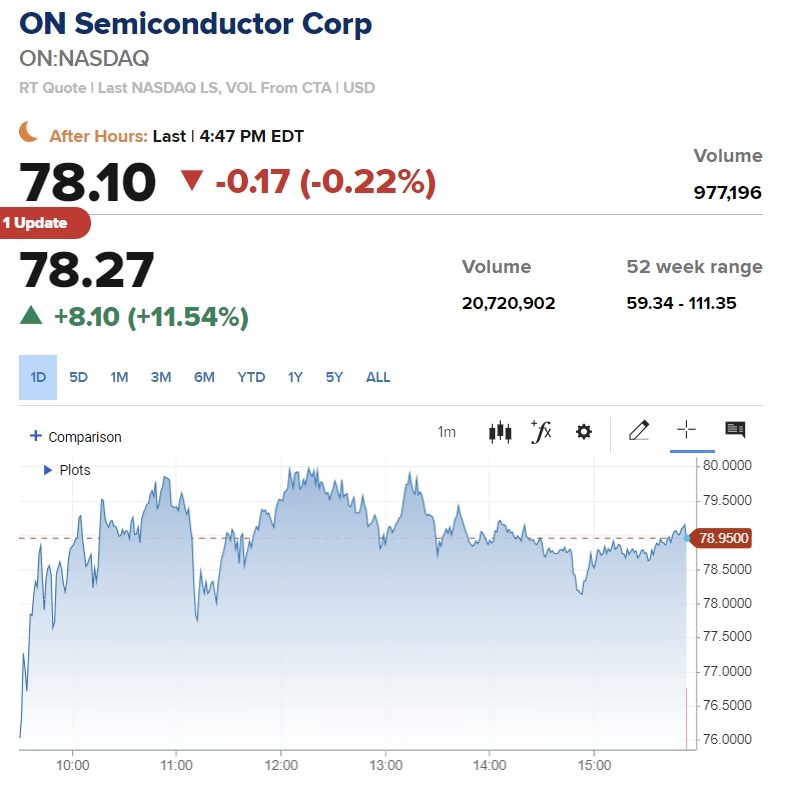
Task: Open the fx studies indicators menu
Action: tap(541, 432)
